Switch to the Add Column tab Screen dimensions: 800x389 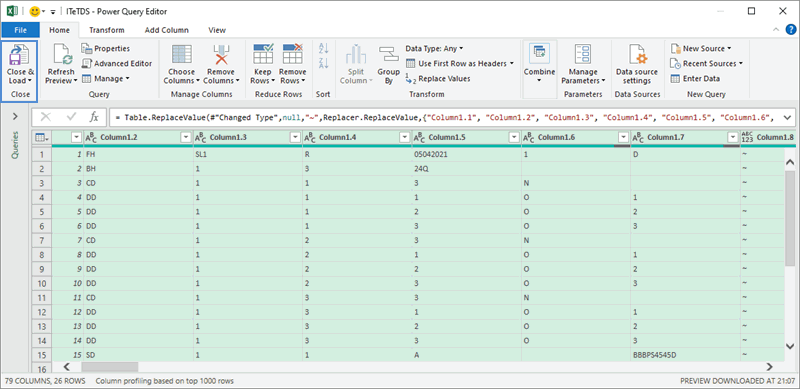(x=166, y=30)
